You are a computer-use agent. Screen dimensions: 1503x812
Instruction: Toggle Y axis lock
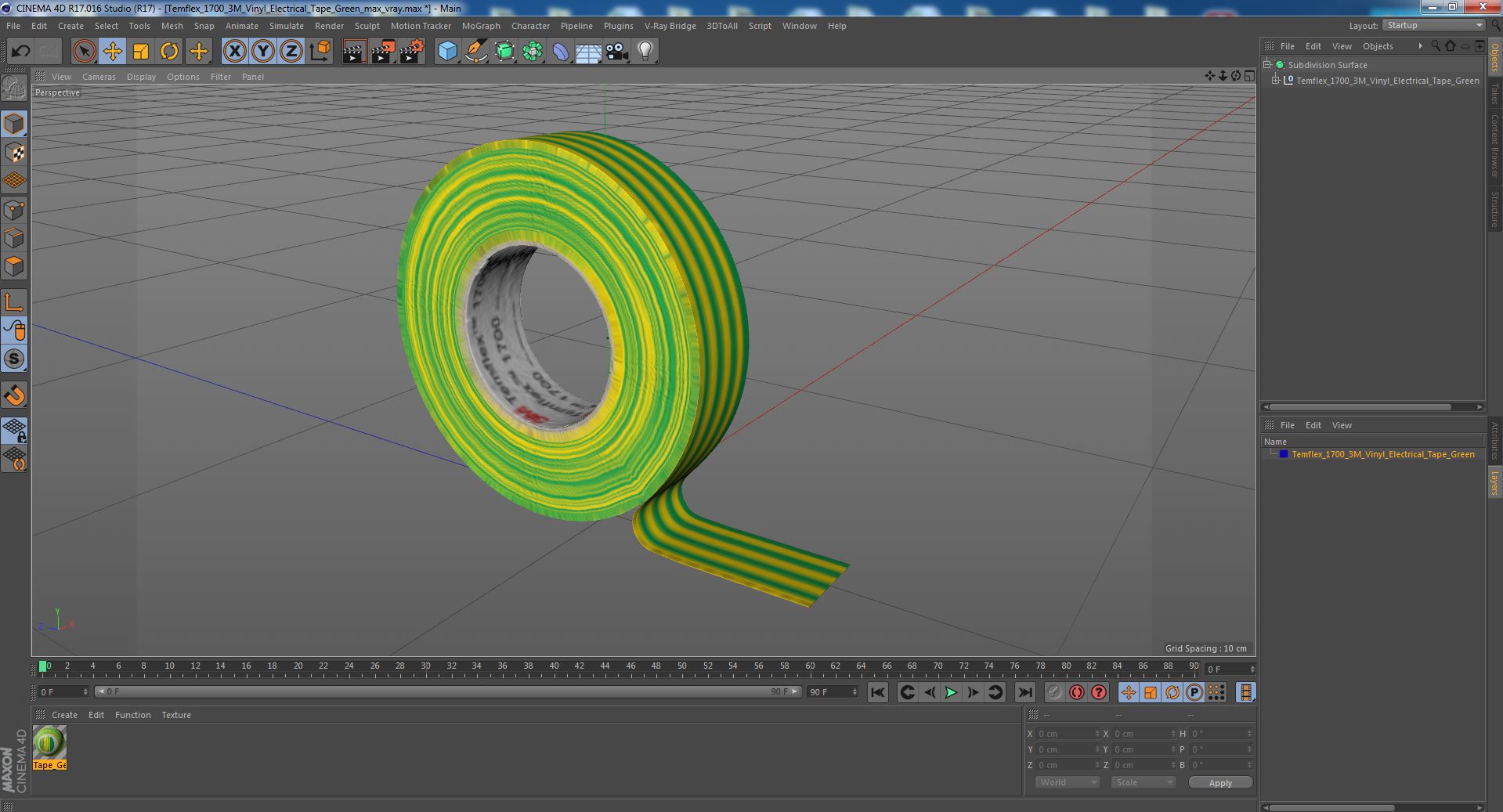click(263, 52)
